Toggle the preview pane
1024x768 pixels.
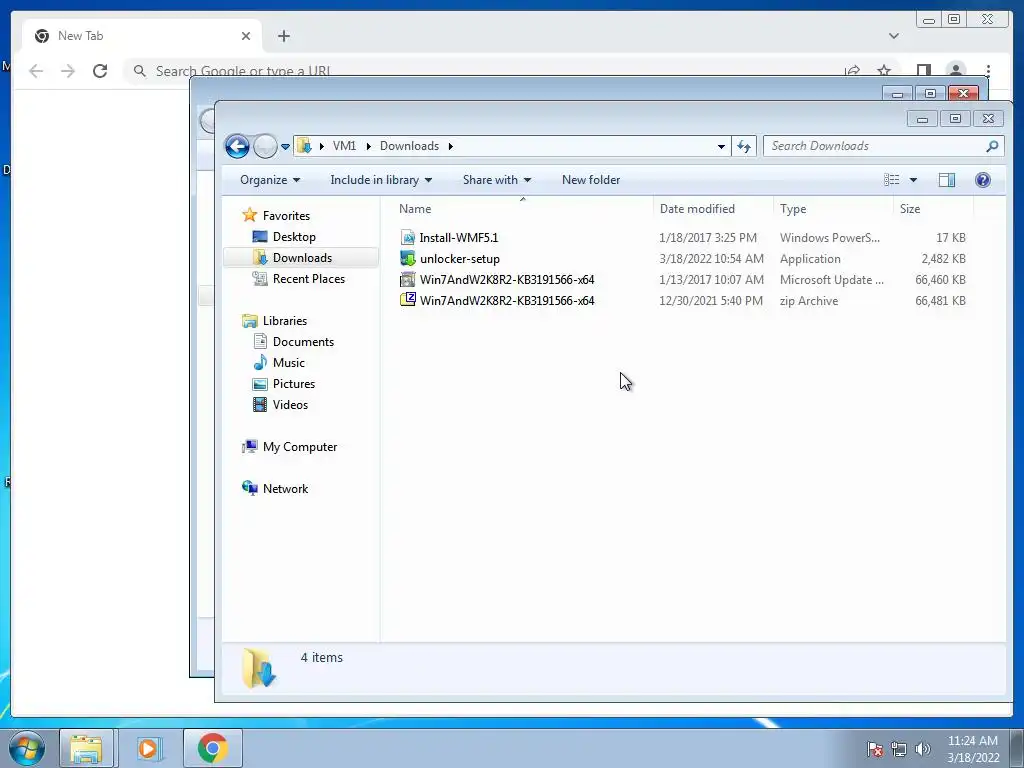(x=946, y=180)
